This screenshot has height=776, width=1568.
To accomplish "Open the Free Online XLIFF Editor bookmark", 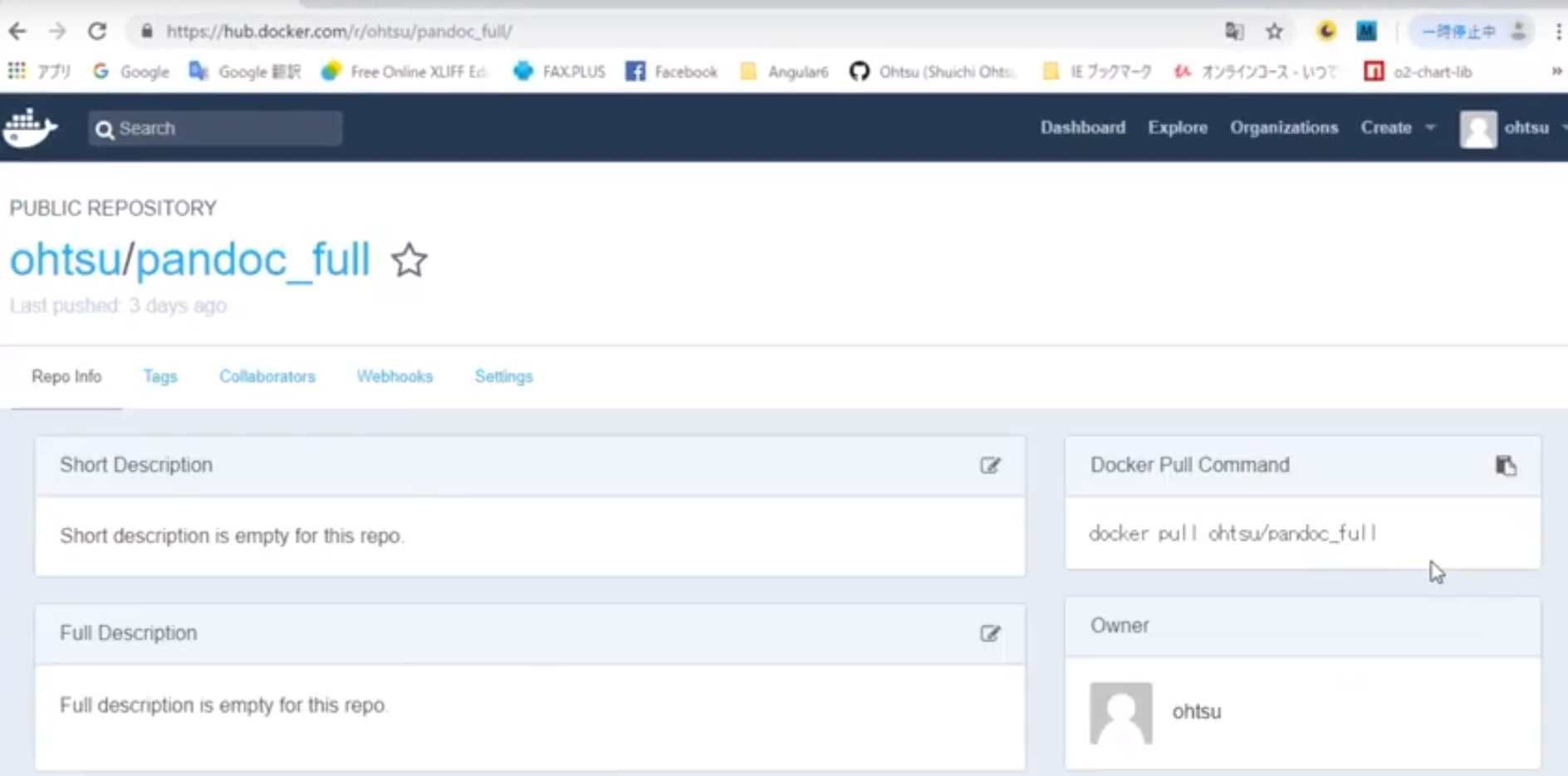I will pyautogui.click(x=404, y=71).
